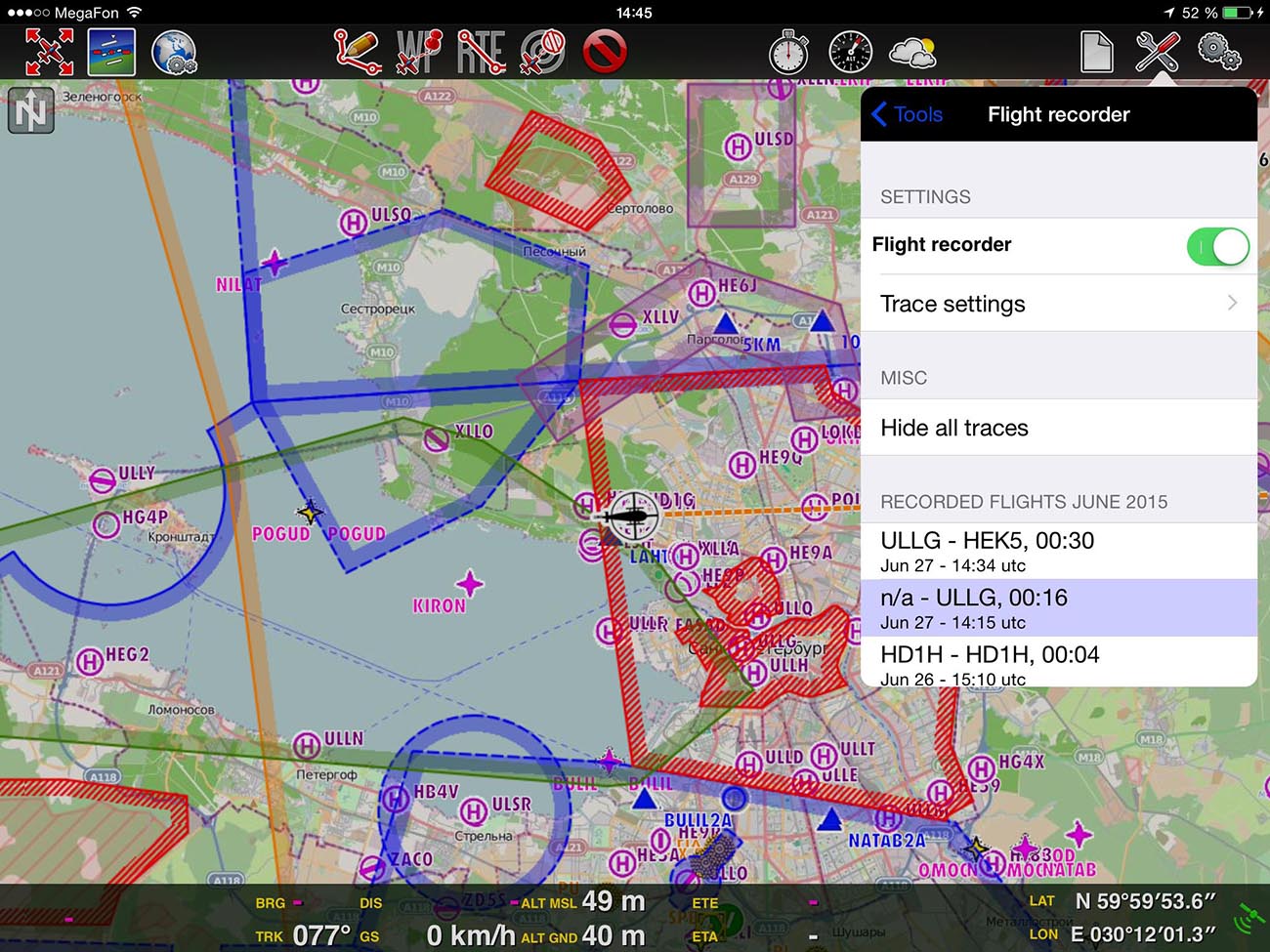Open the altimeter instrument icon
This screenshot has height=952, width=1270.
(x=850, y=52)
